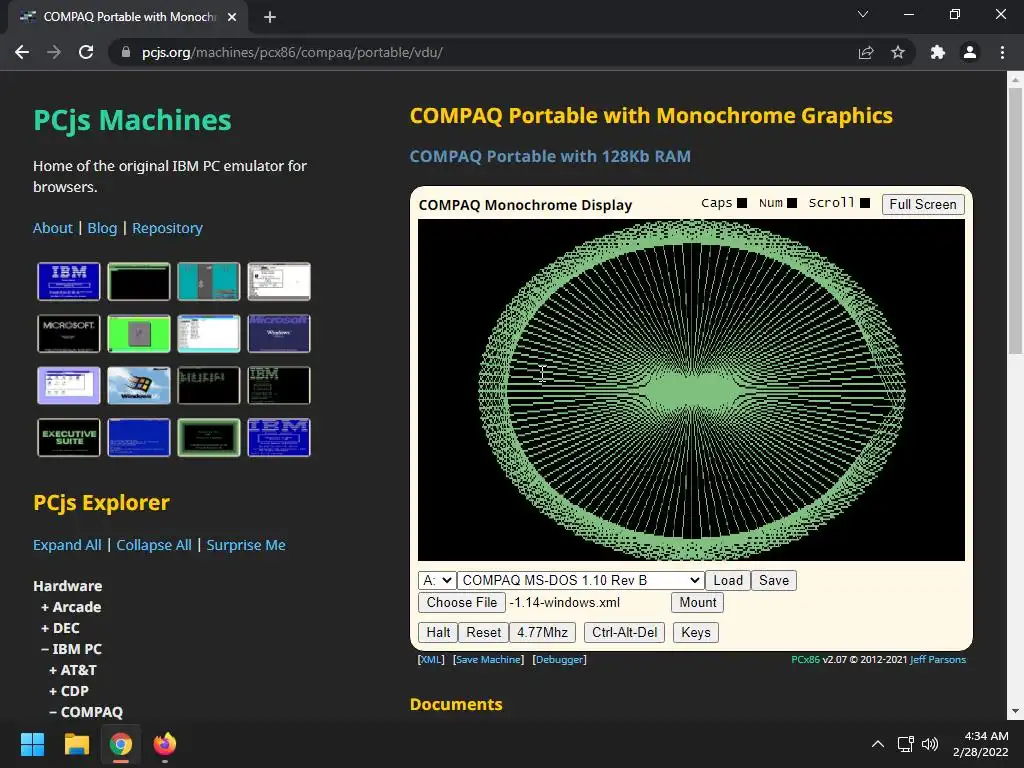The height and width of the screenshot is (768, 1024).
Task: Open the EXECUTIVE SUITE thumbnail
Action: 69,438
